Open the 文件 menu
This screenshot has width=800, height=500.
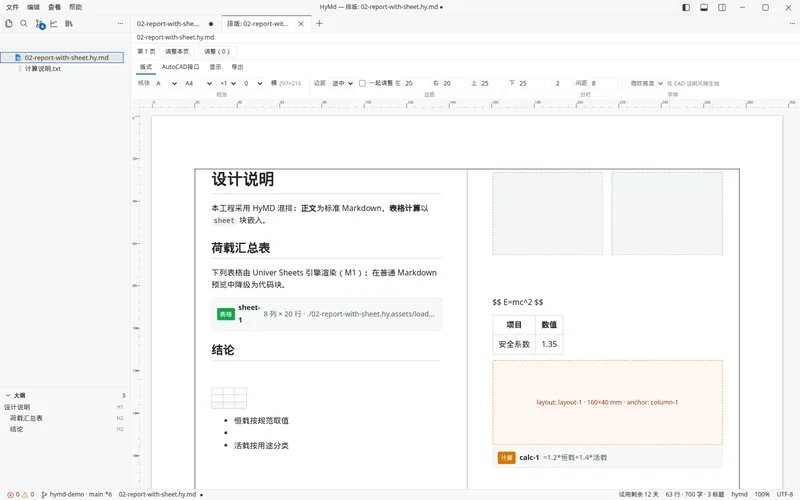click(x=12, y=7)
